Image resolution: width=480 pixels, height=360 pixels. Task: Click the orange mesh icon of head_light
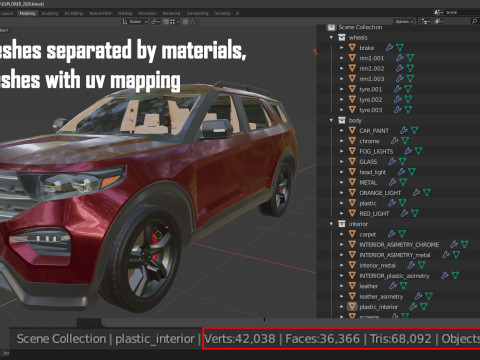352,172
